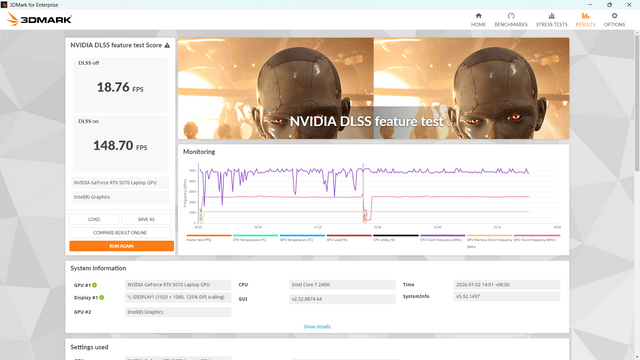Click the NVIDIA DLSS feature test Score title
This screenshot has width=640, height=360.
[116, 45]
